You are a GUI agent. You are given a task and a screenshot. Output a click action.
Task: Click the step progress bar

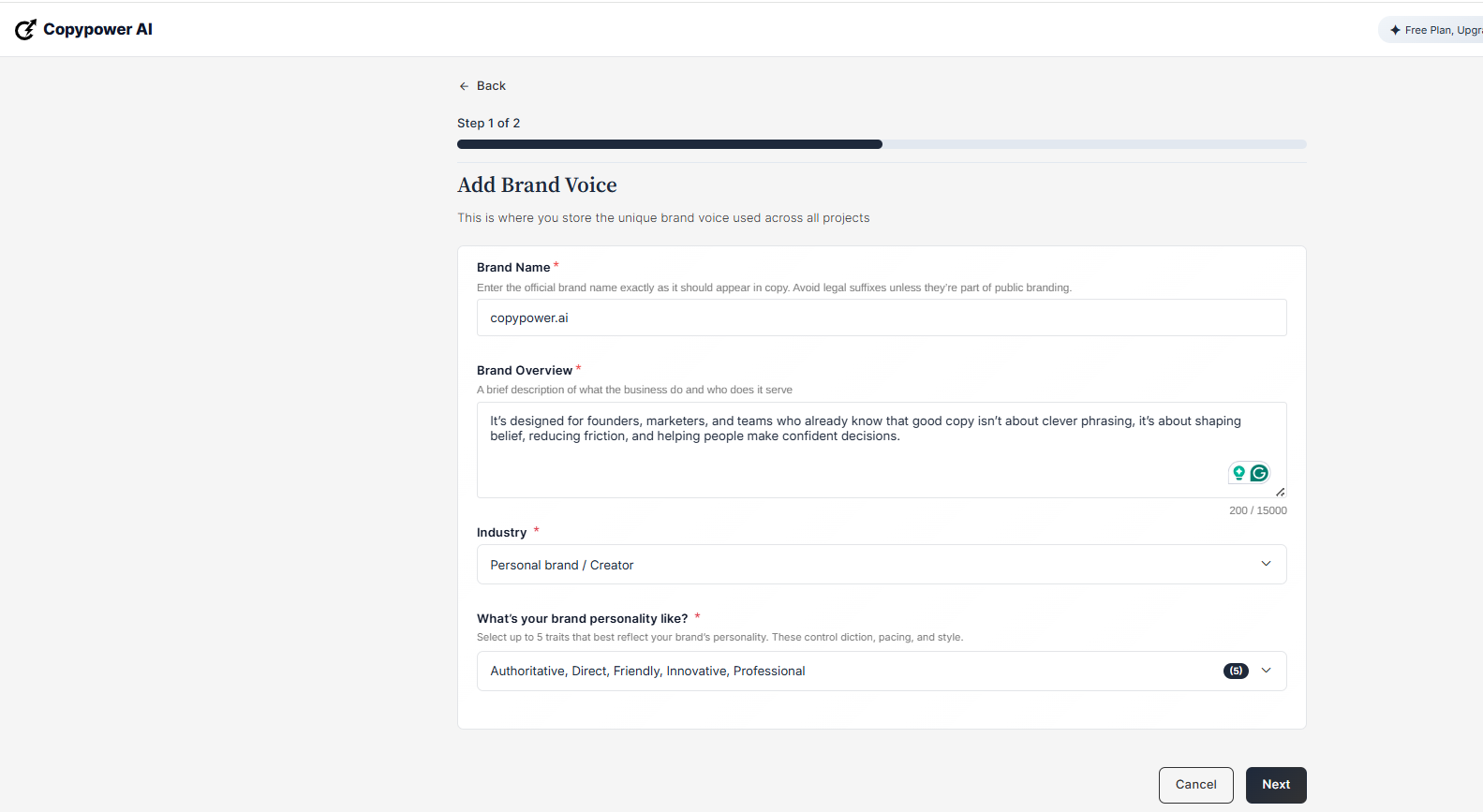882,144
